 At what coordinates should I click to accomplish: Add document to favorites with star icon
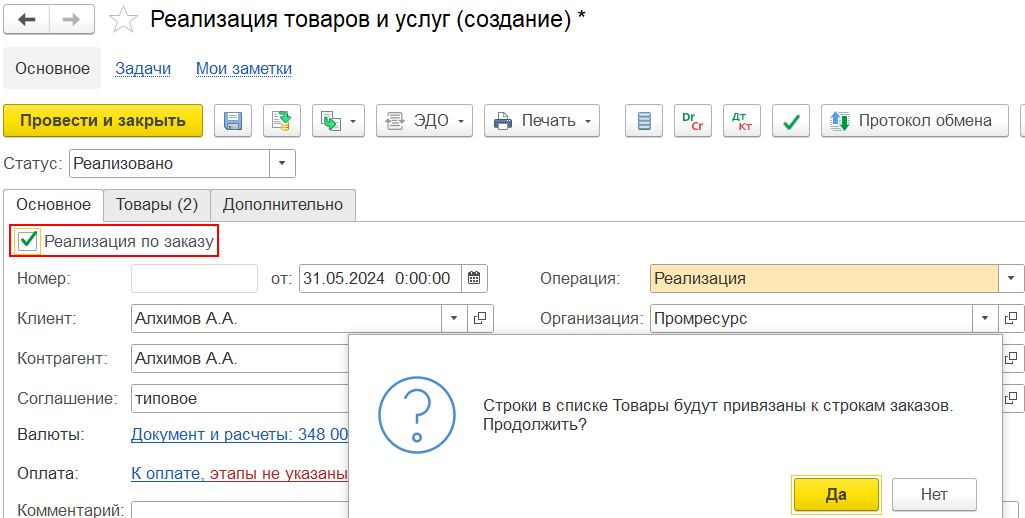(x=123, y=19)
